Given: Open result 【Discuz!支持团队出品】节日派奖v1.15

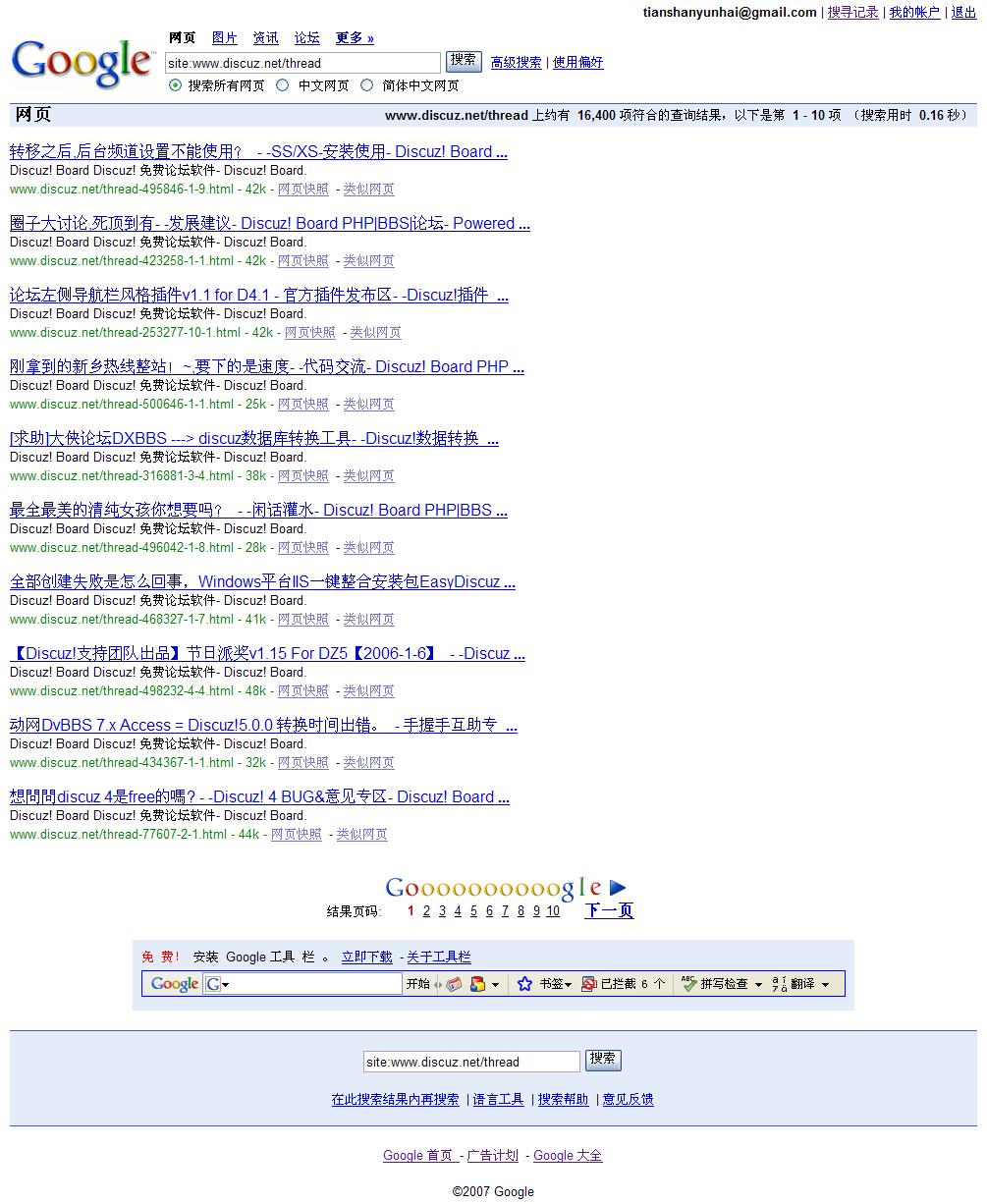Looking at the screenshot, I should (x=267, y=654).
